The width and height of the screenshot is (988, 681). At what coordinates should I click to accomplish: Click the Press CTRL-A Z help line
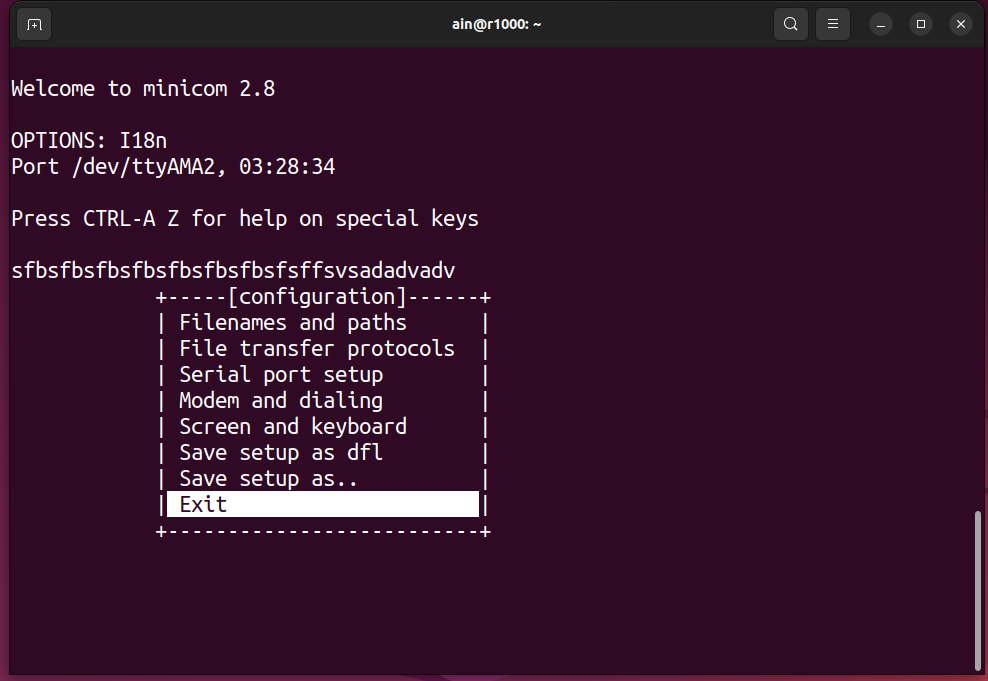tap(245, 219)
